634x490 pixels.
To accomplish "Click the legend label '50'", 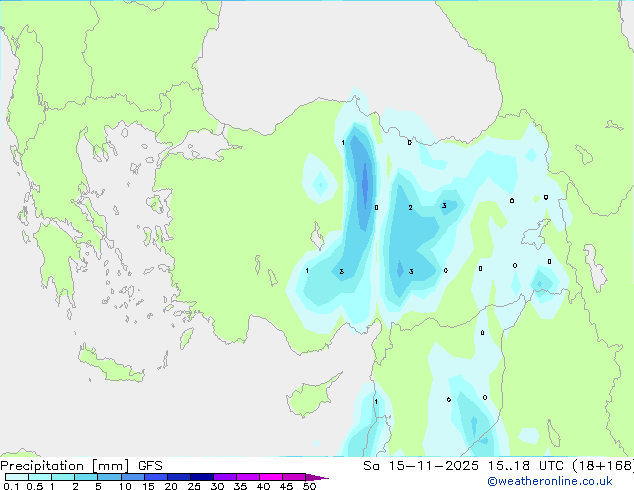I will [309, 486].
